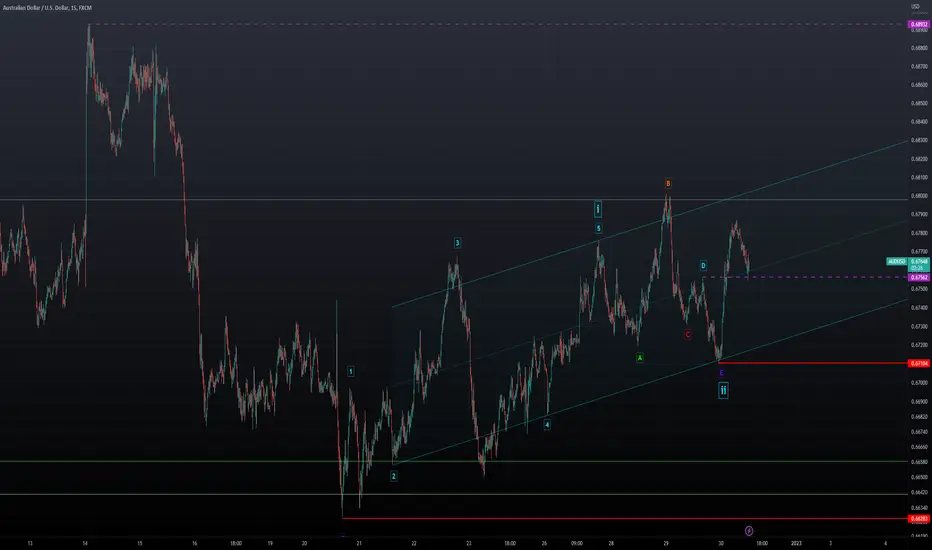Select the green corrective label A

pyautogui.click(x=640, y=358)
